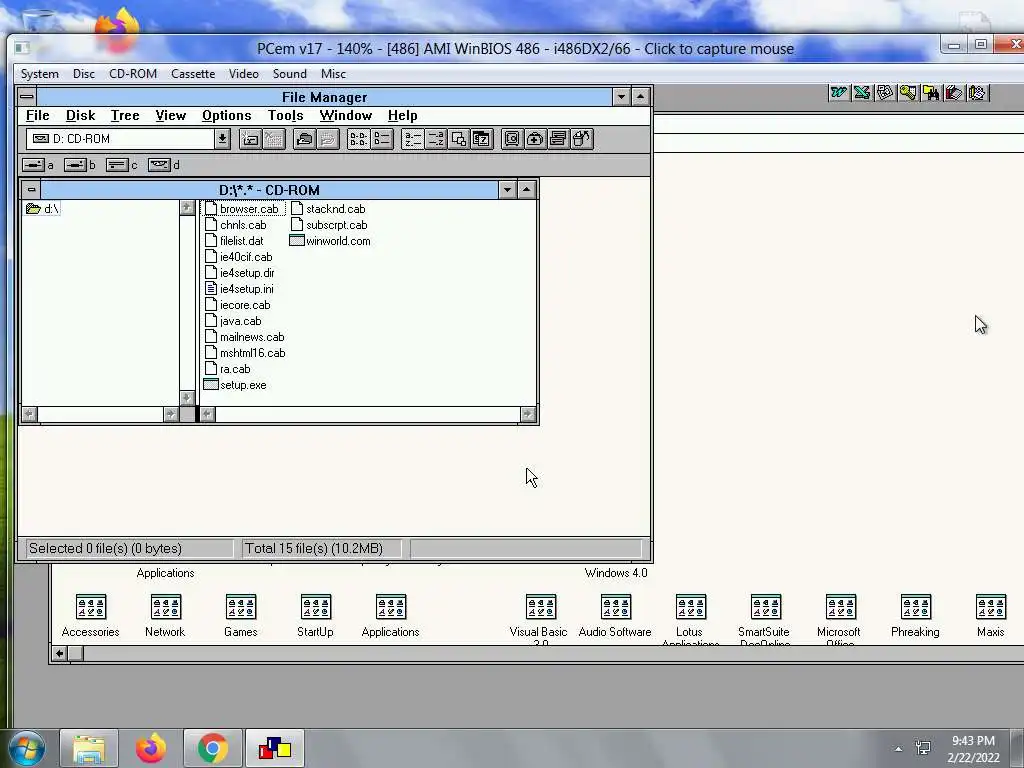This screenshot has height=768, width=1024.
Task: Select winworld.com in file list
Action: click(330, 241)
